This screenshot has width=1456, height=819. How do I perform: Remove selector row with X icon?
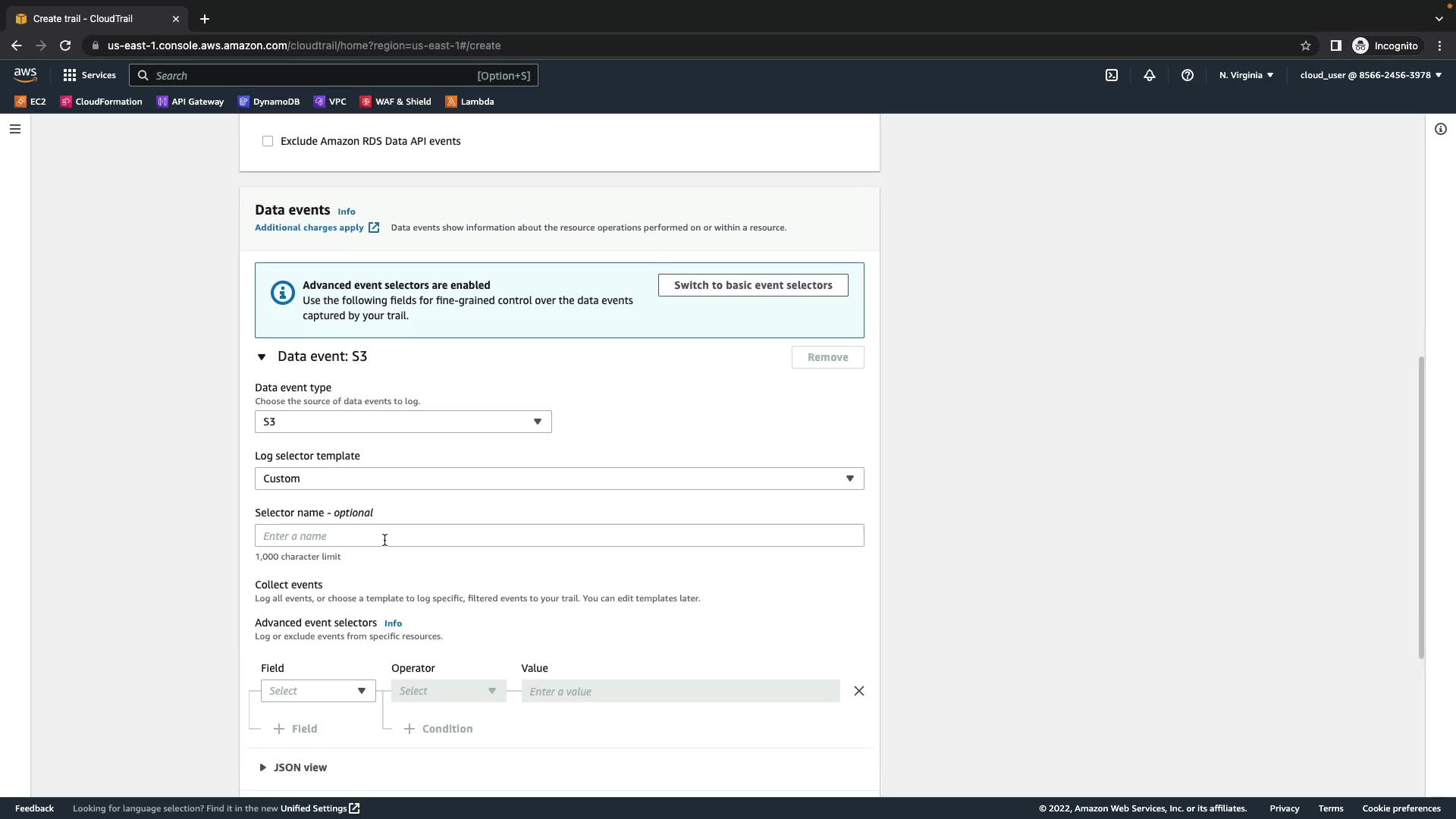[x=858, y=691]
